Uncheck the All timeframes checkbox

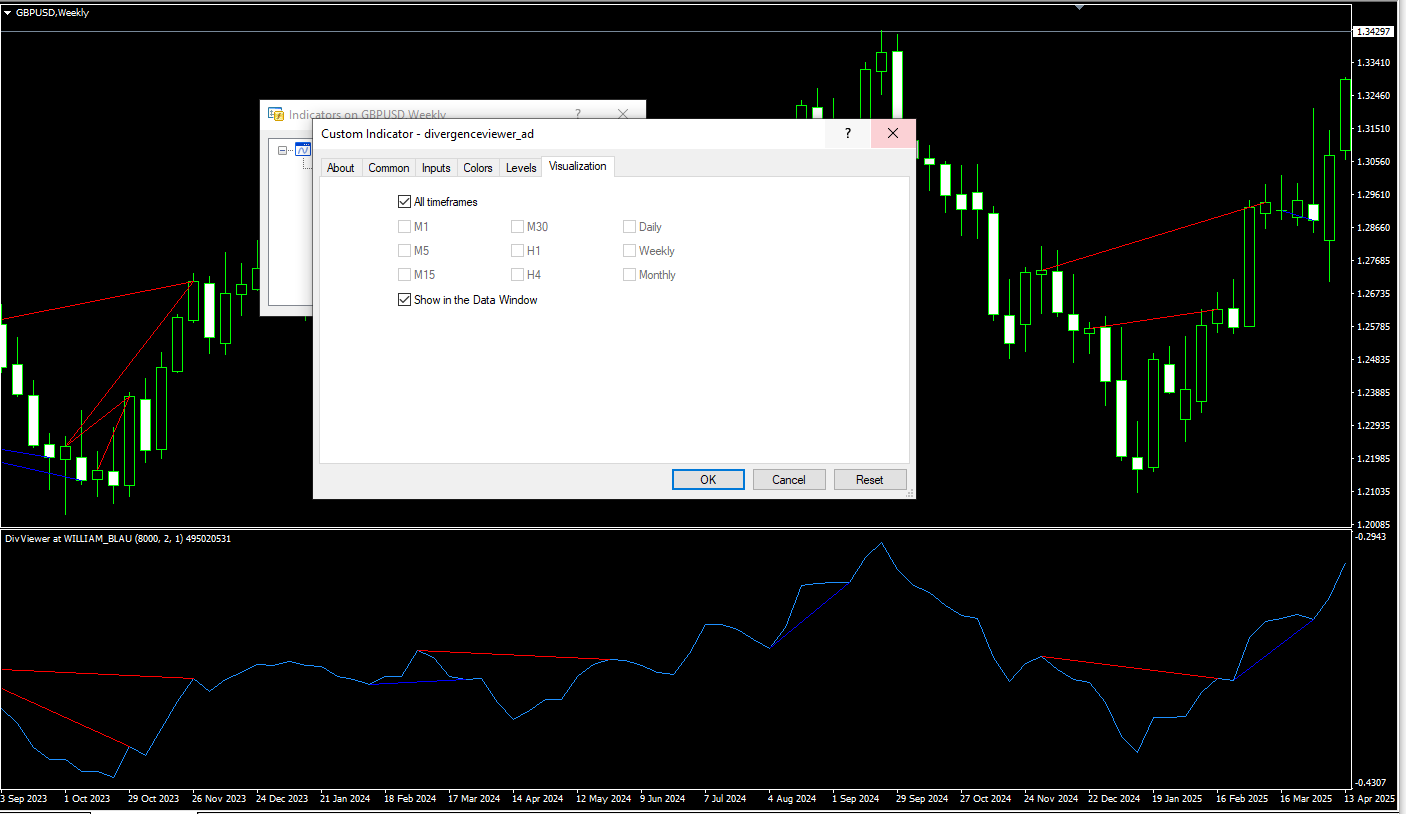tap(405, 202)
